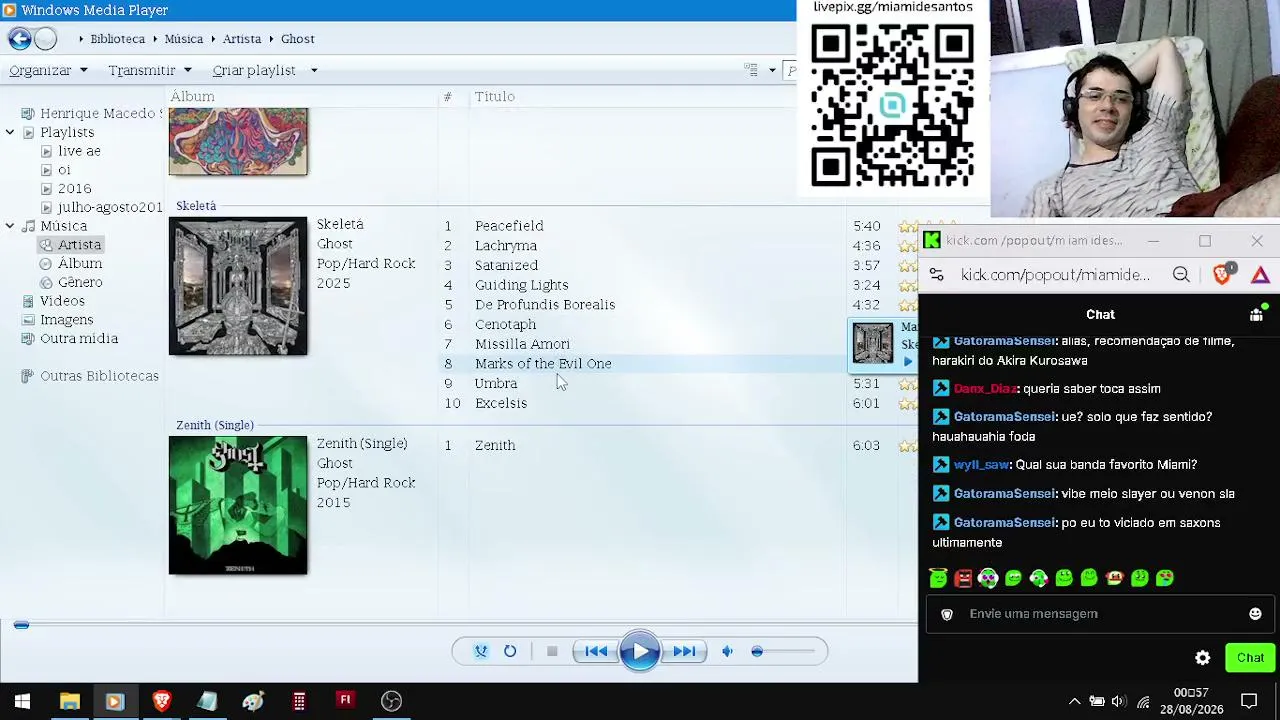
Task: Select the Skeletá album cover
Action: [238, 286]
